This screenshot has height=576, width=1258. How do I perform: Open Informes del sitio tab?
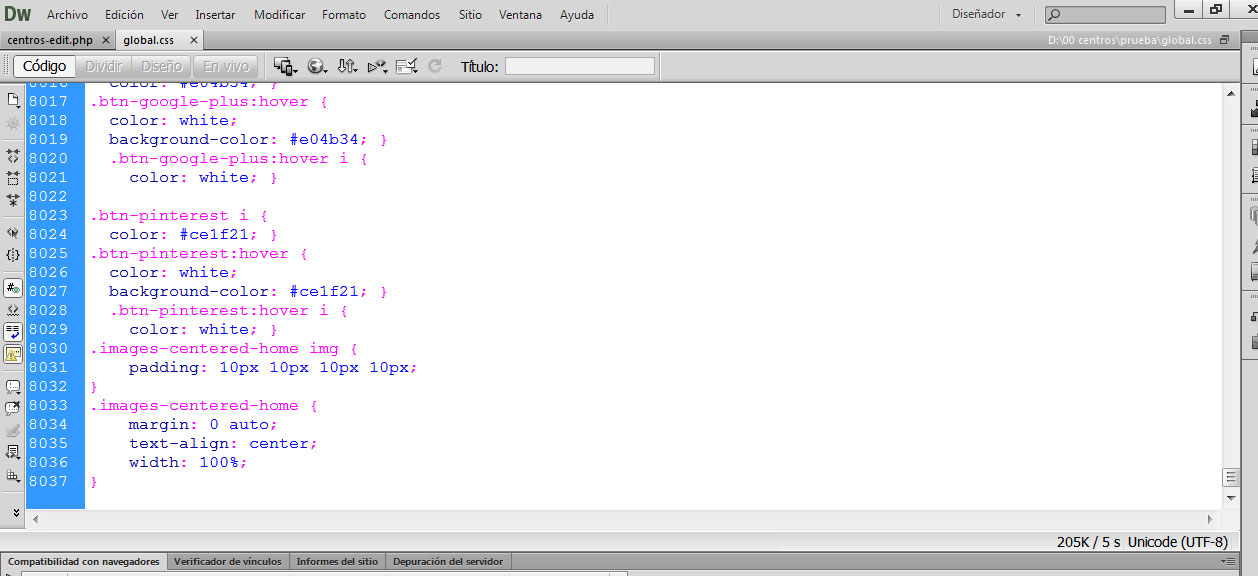point(337,561)
